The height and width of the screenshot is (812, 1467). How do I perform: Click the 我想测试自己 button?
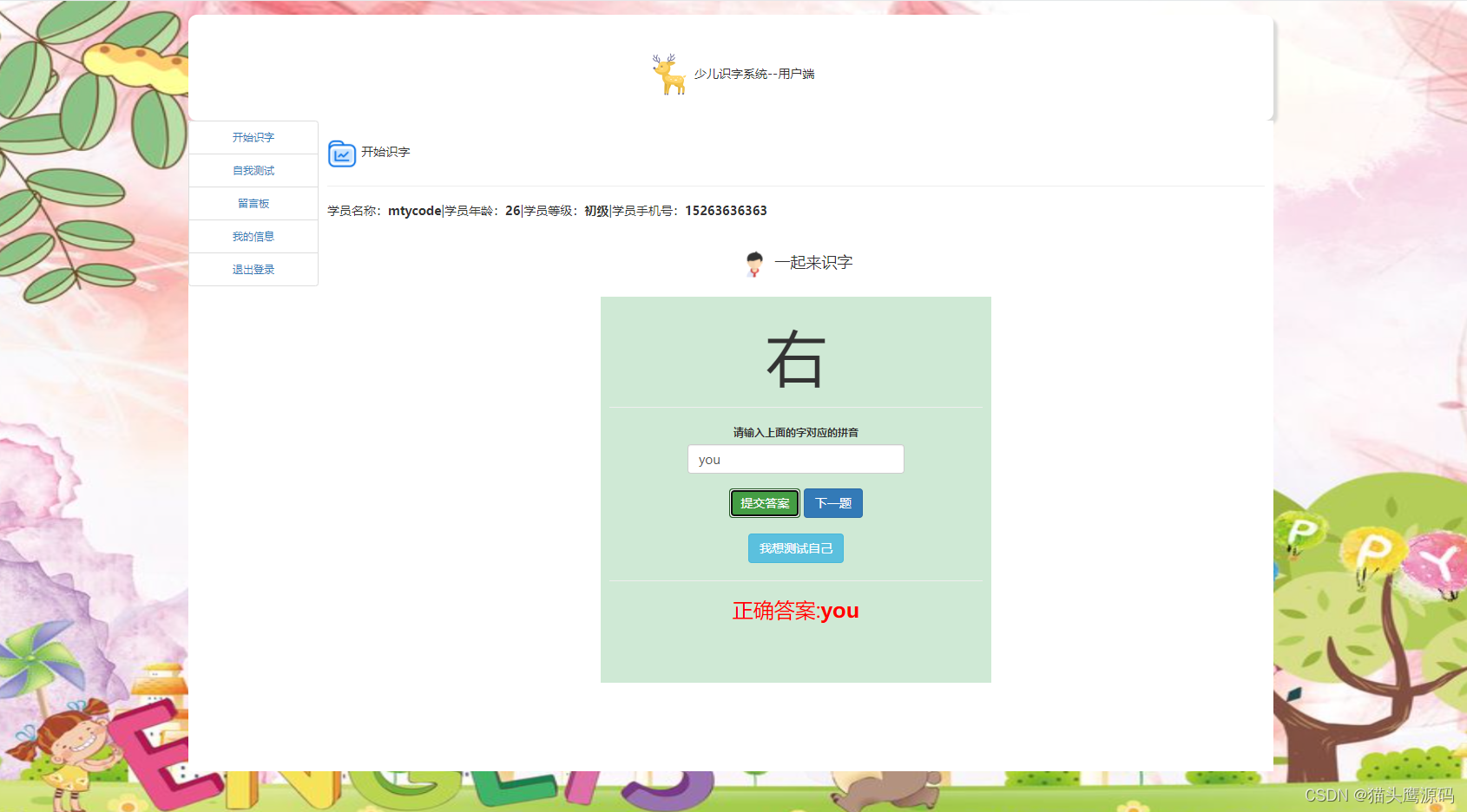[796, 548]
